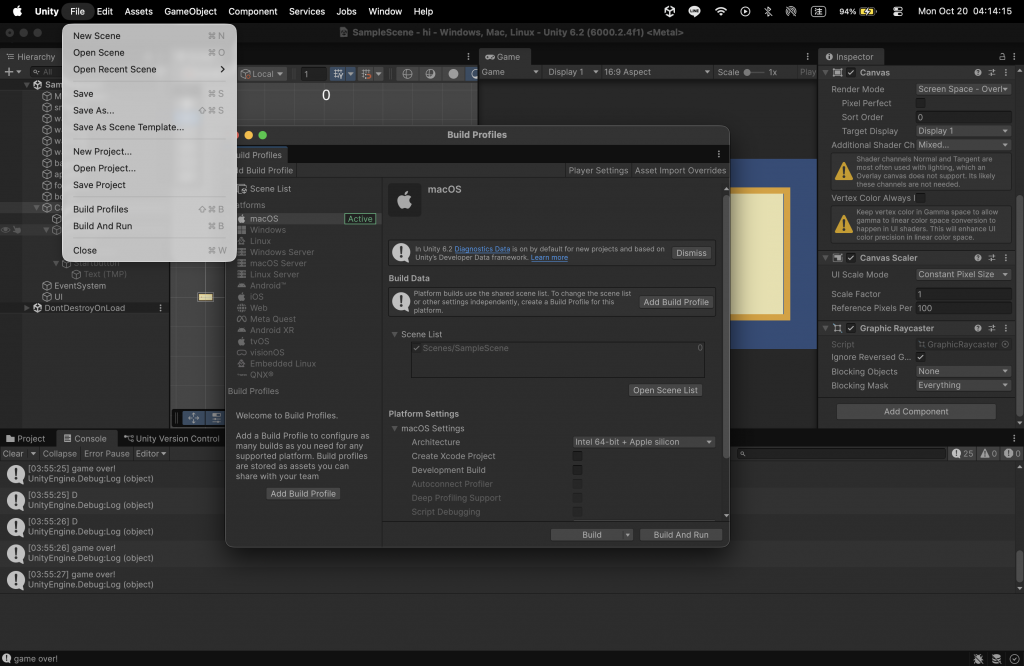Viewport: 1024px width, 666px height.
Task: Open Recent Scene submenu
Action: (x=149, y=69)
